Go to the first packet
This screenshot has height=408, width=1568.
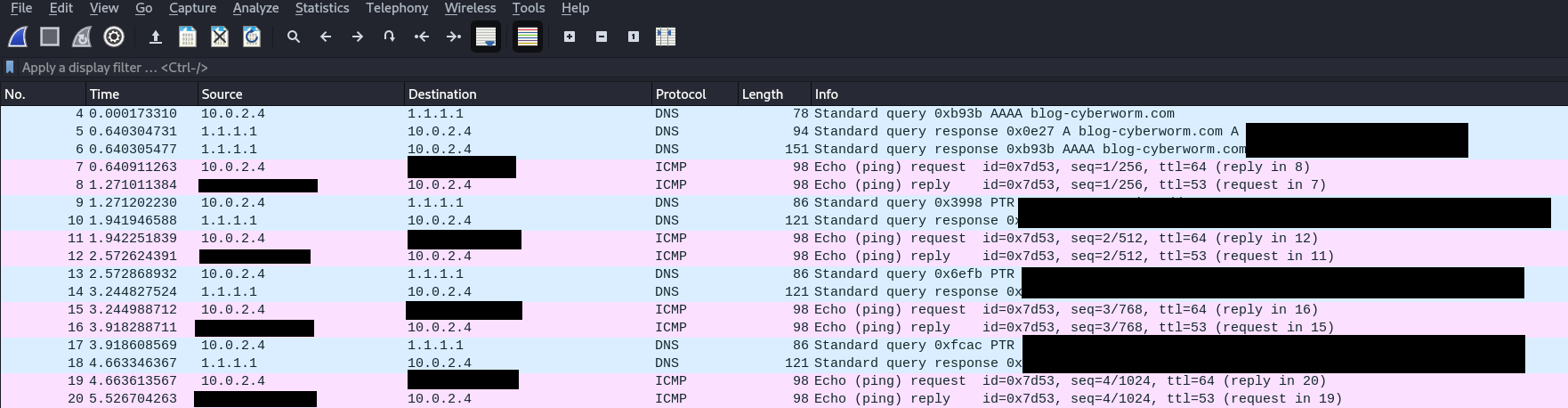pos(421,37)
